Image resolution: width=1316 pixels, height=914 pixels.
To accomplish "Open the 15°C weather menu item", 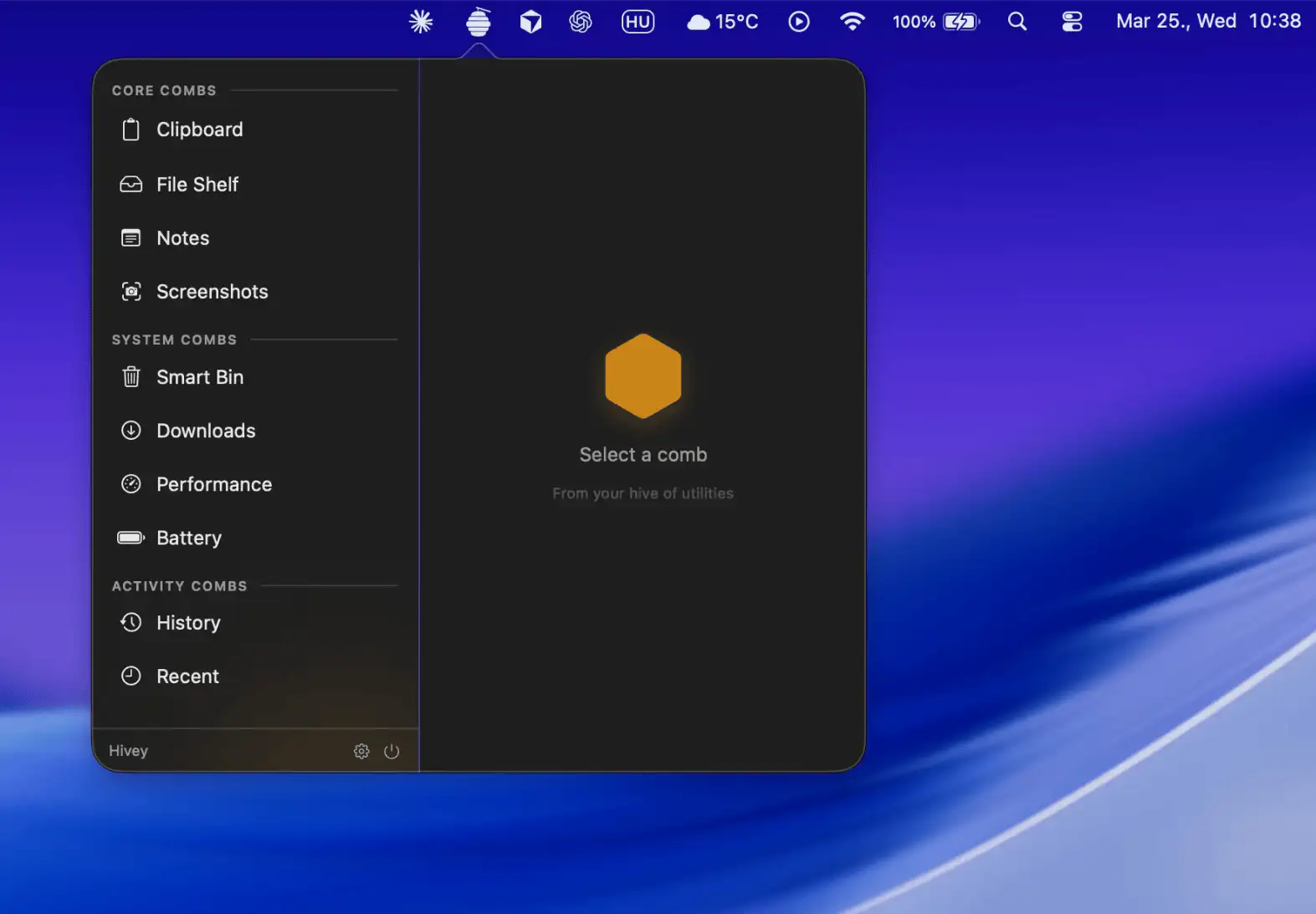I will click(723, 22).
